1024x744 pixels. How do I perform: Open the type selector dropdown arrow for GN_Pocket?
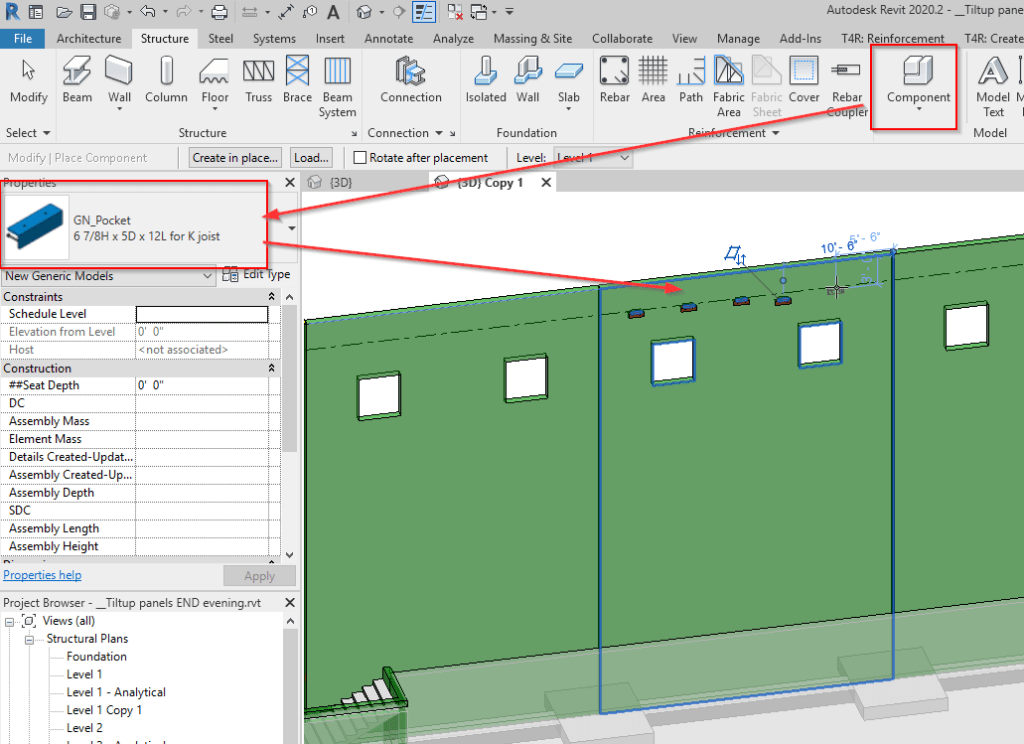pos(291,228)
